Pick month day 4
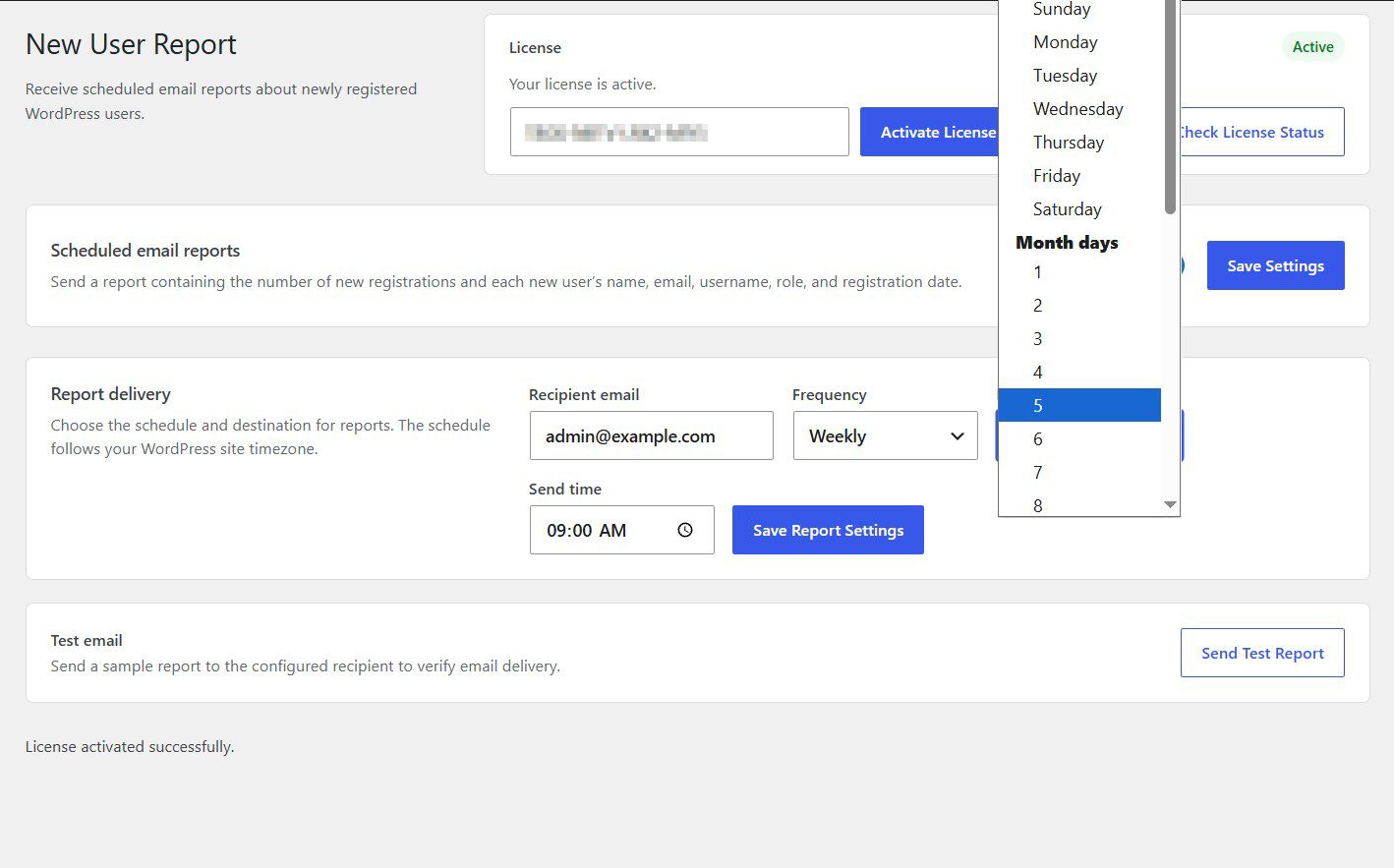 pyautogui.click(x=1079, y=373)
